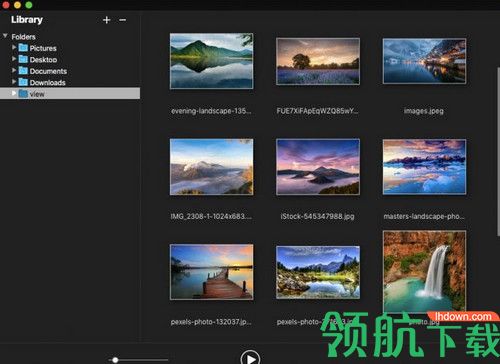Click the view folder label

click(x=37, y=94)
